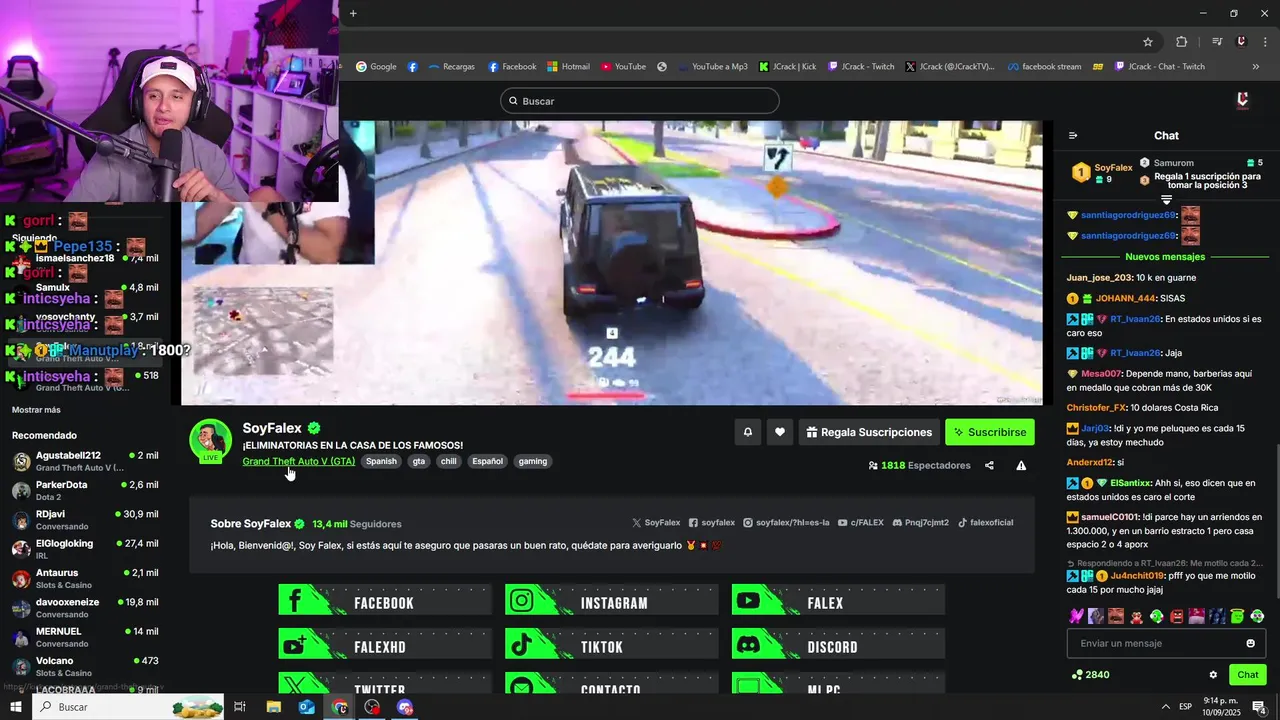Click the Windows Start button
The height and width of the screenshot is (720, 1280).
pos(15,707)
